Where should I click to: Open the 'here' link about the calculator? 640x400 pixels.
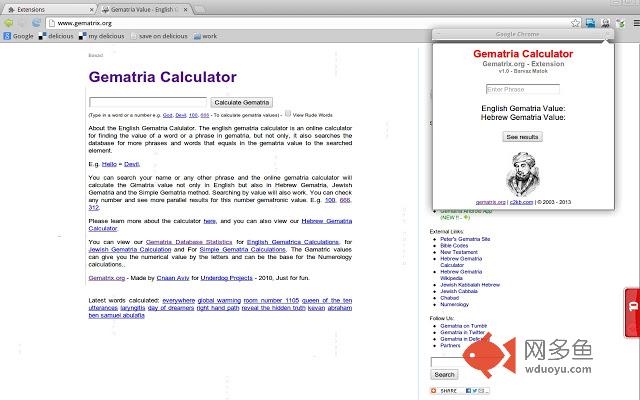tap(209, 221)
